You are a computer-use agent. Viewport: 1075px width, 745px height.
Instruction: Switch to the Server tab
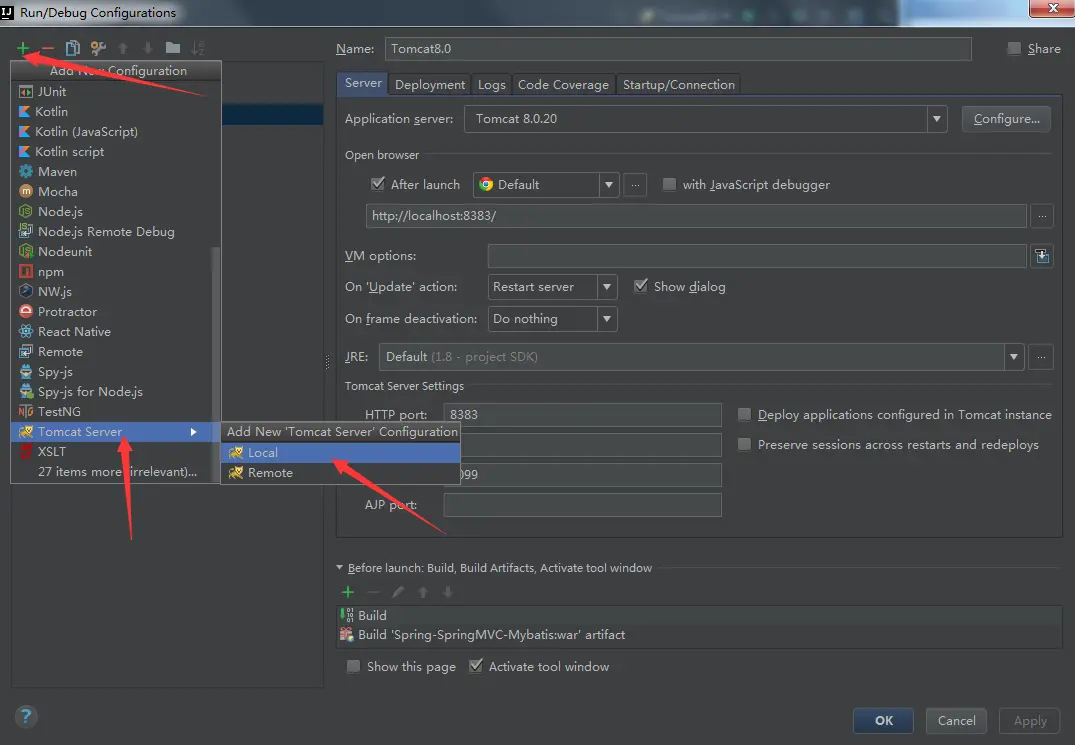coord(363,84)
